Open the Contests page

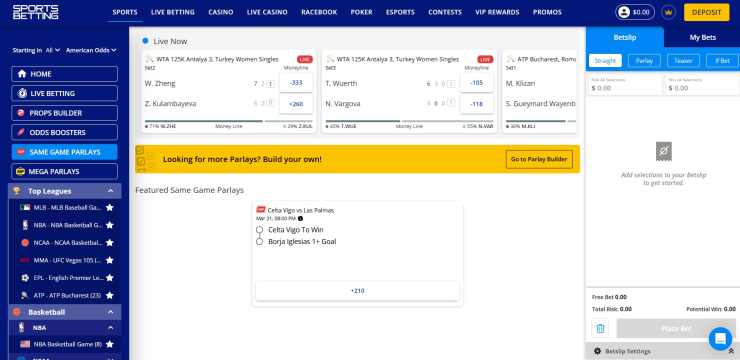coord(445,12)
